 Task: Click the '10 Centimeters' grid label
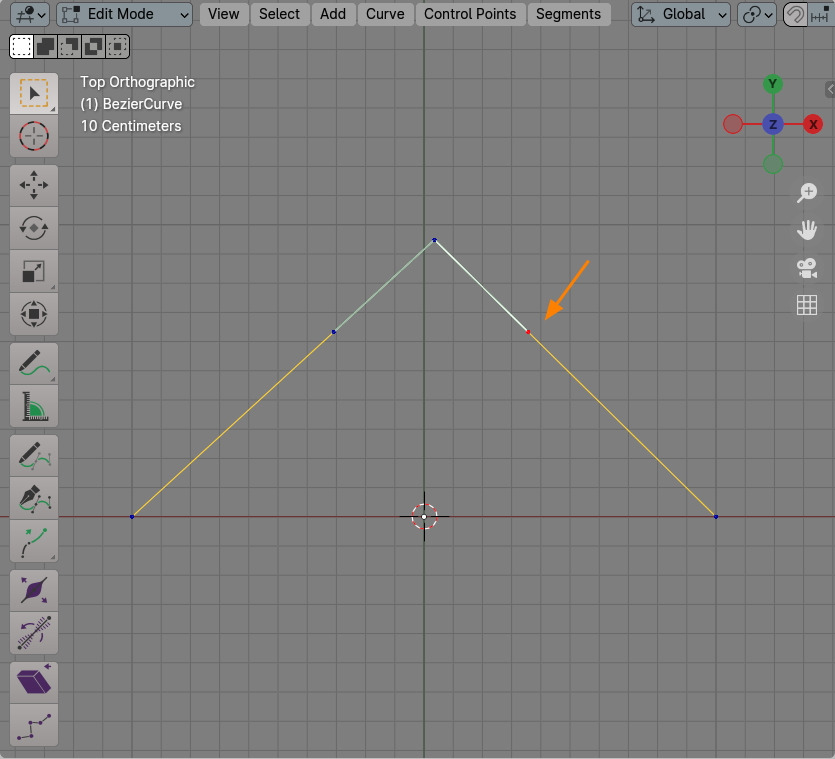(131, 126)
